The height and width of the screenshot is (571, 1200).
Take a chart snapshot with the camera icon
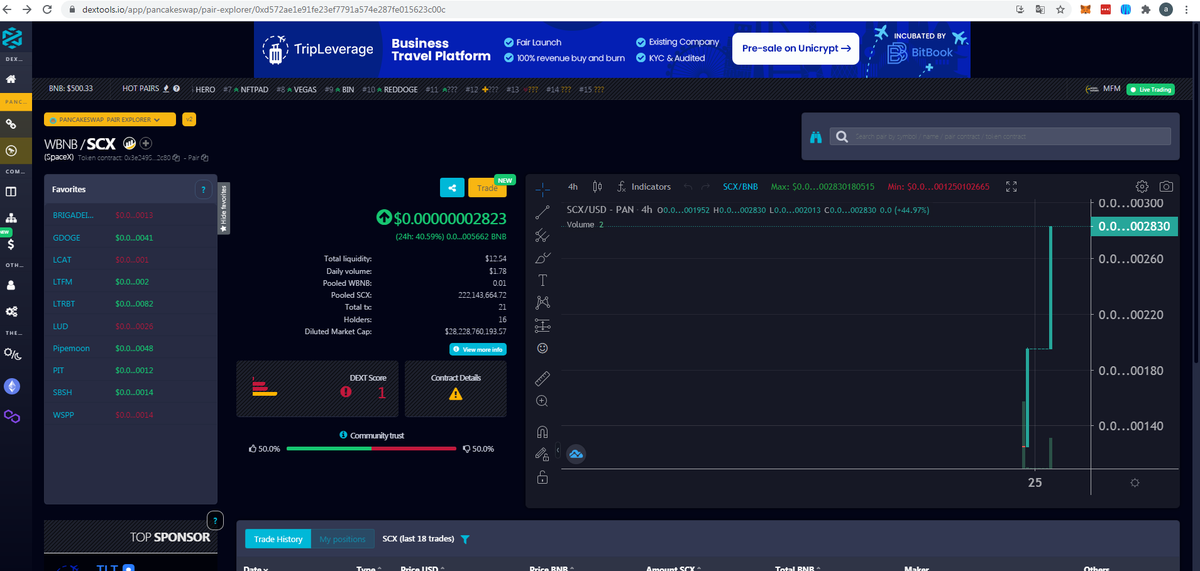1166,186
